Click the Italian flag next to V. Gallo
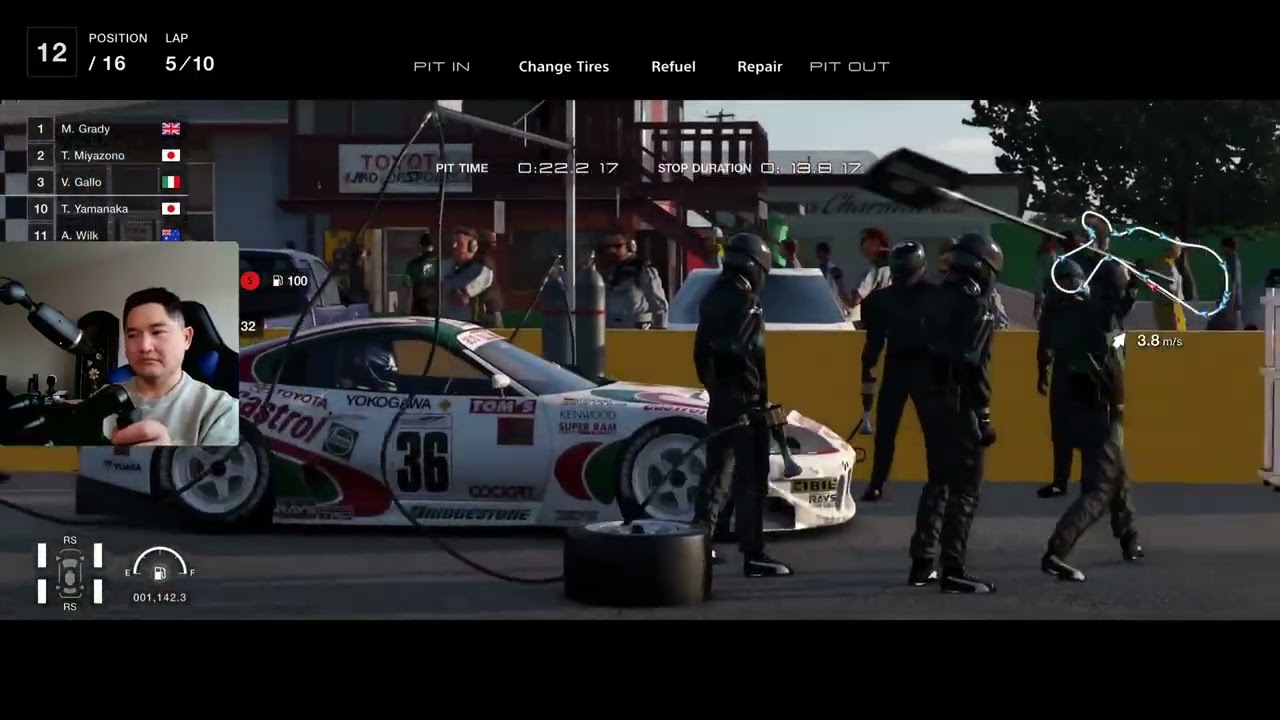 171,182
